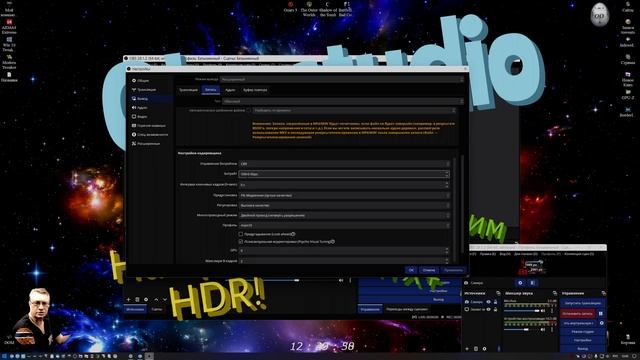Open the Управление битрейтом CBR dropdown
The width and height of the screenshot is (640, 360).
point(344,164)
